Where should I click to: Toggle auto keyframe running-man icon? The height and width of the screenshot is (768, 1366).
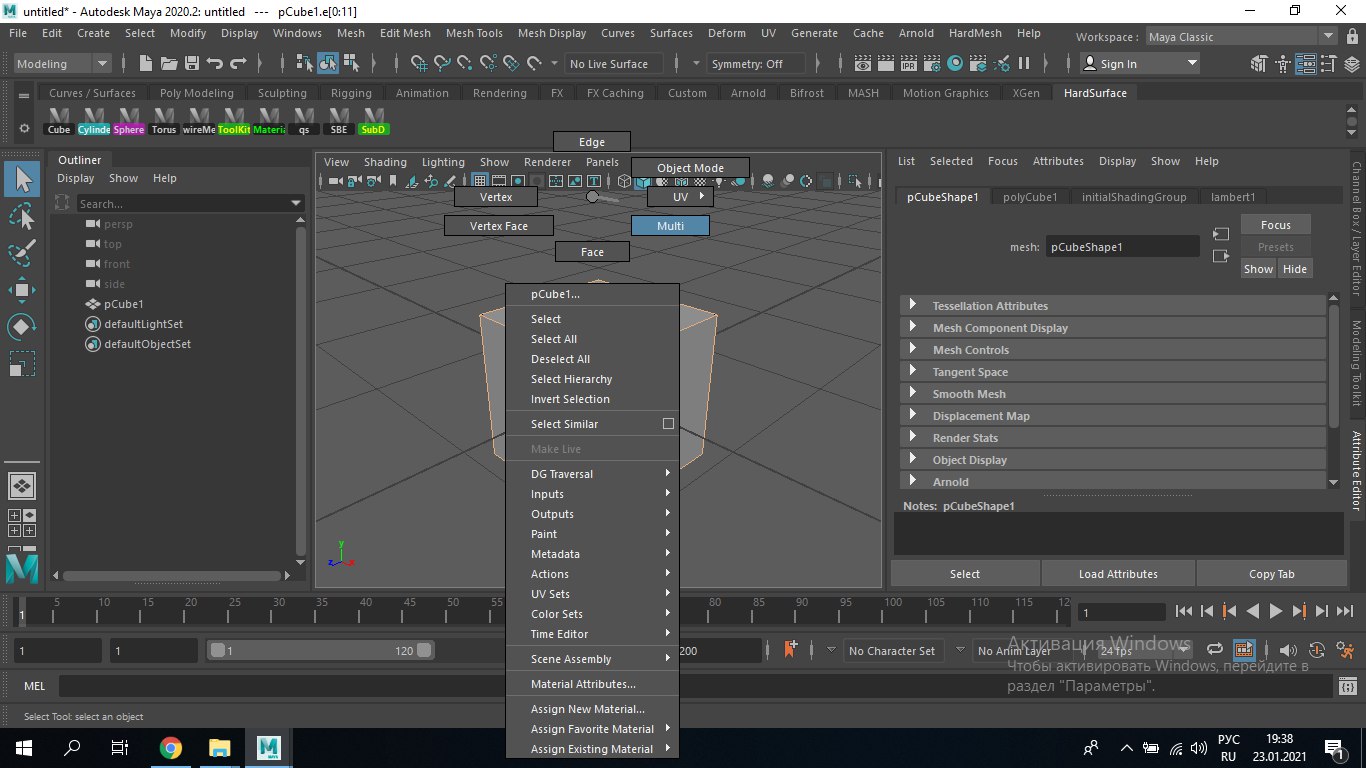(x=1345, y=650)
